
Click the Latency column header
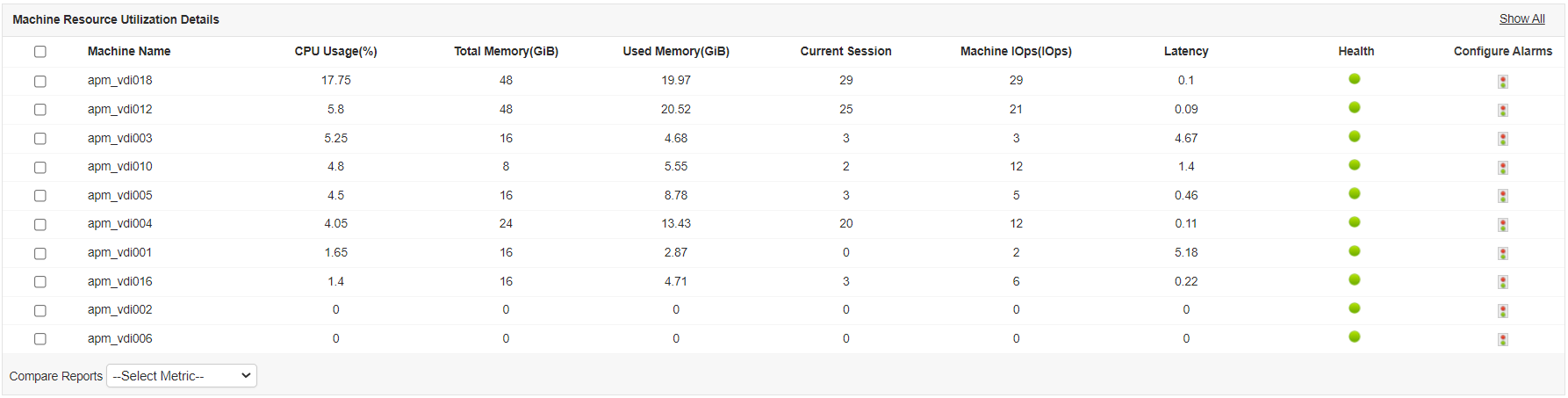pyautogui.click(x=1185, y=52)
